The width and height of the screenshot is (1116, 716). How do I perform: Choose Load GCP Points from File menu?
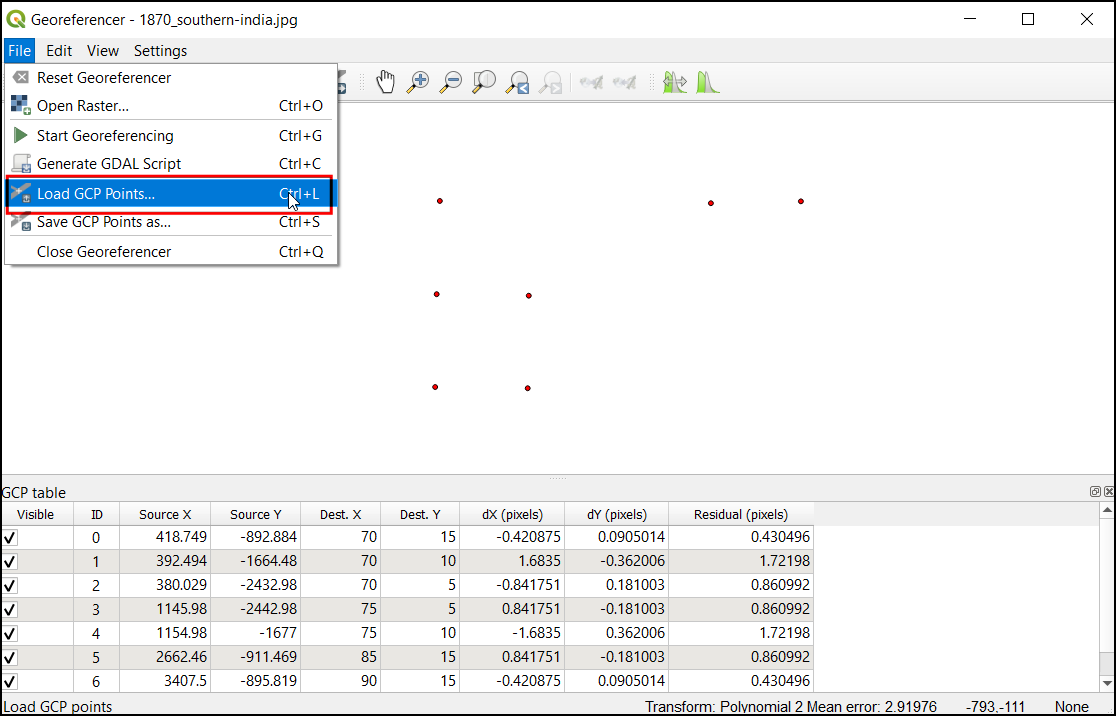click(96, 194)
